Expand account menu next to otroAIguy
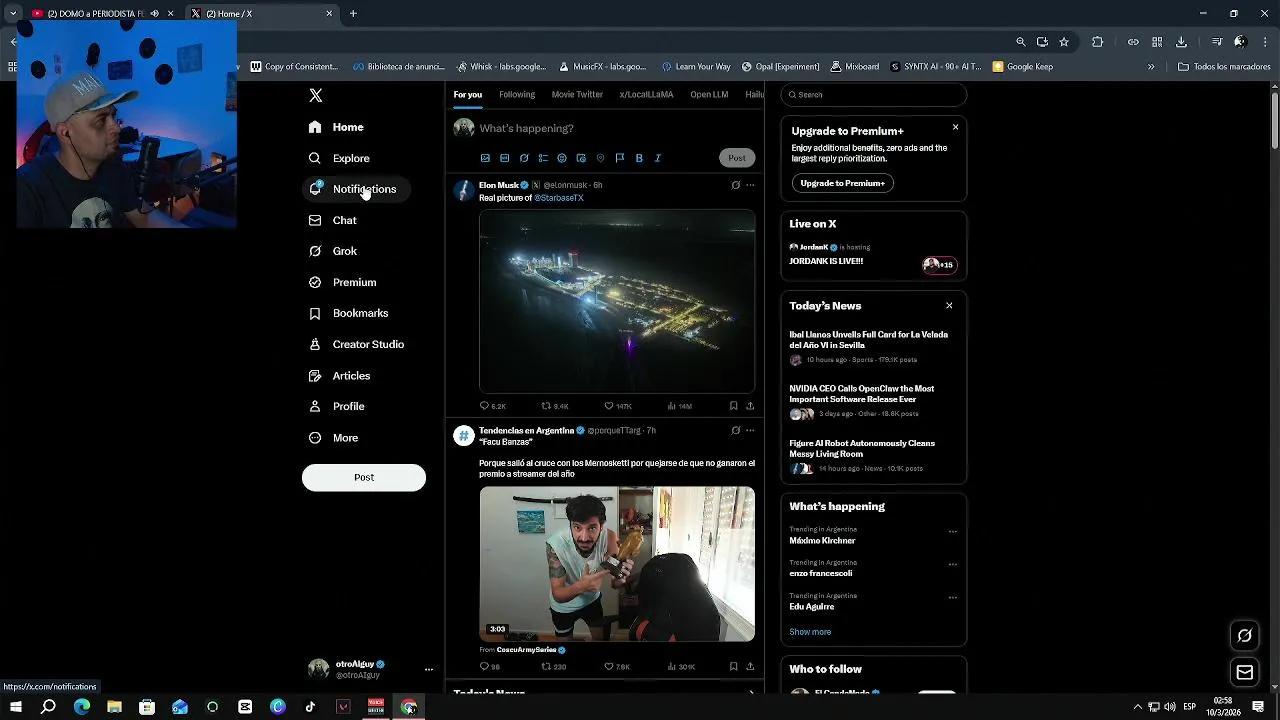 coord(429,669)
